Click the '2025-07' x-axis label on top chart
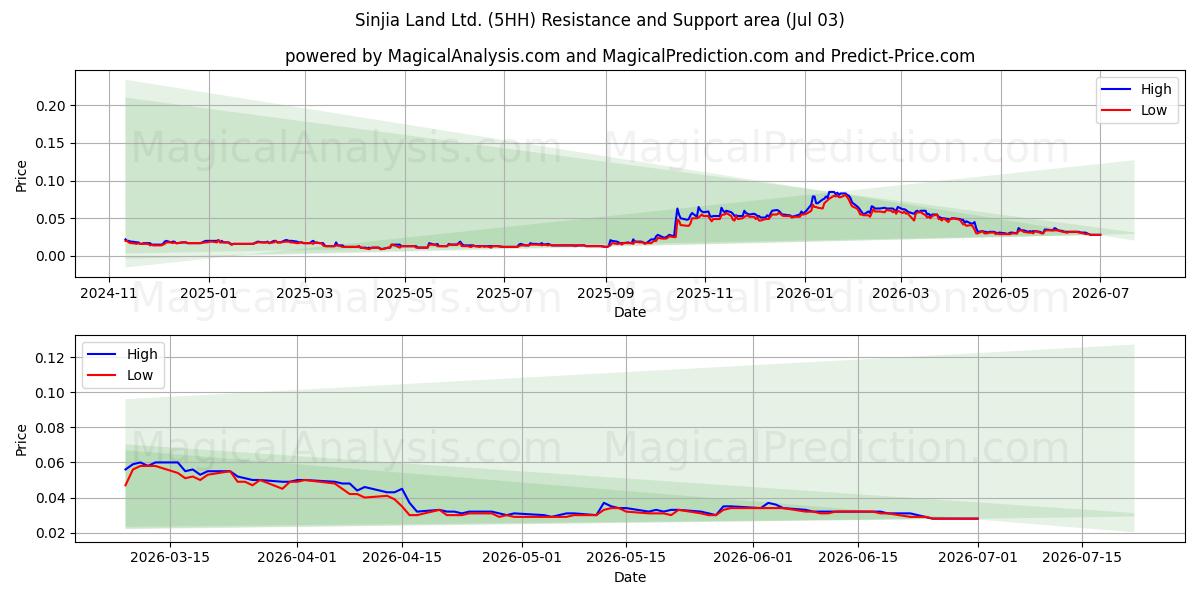1200x600 pixels. point(504,293)
